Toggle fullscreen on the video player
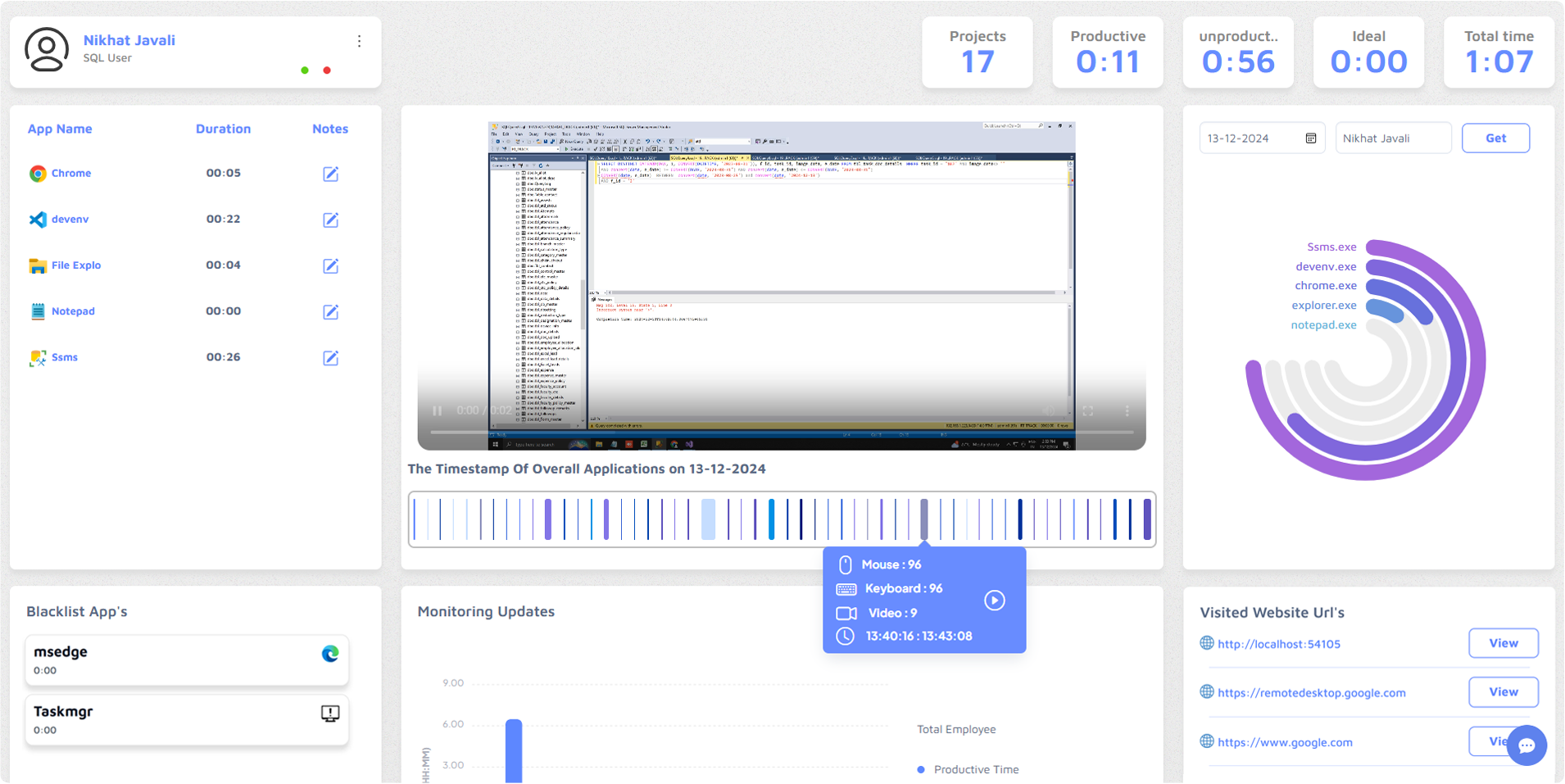The width and height of the screenshot is (1565, 784). pos(1087,410)
